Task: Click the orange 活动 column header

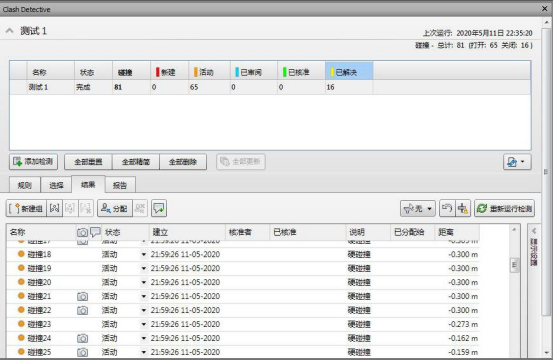Action: pyautogui.click(x=210, y=72)
